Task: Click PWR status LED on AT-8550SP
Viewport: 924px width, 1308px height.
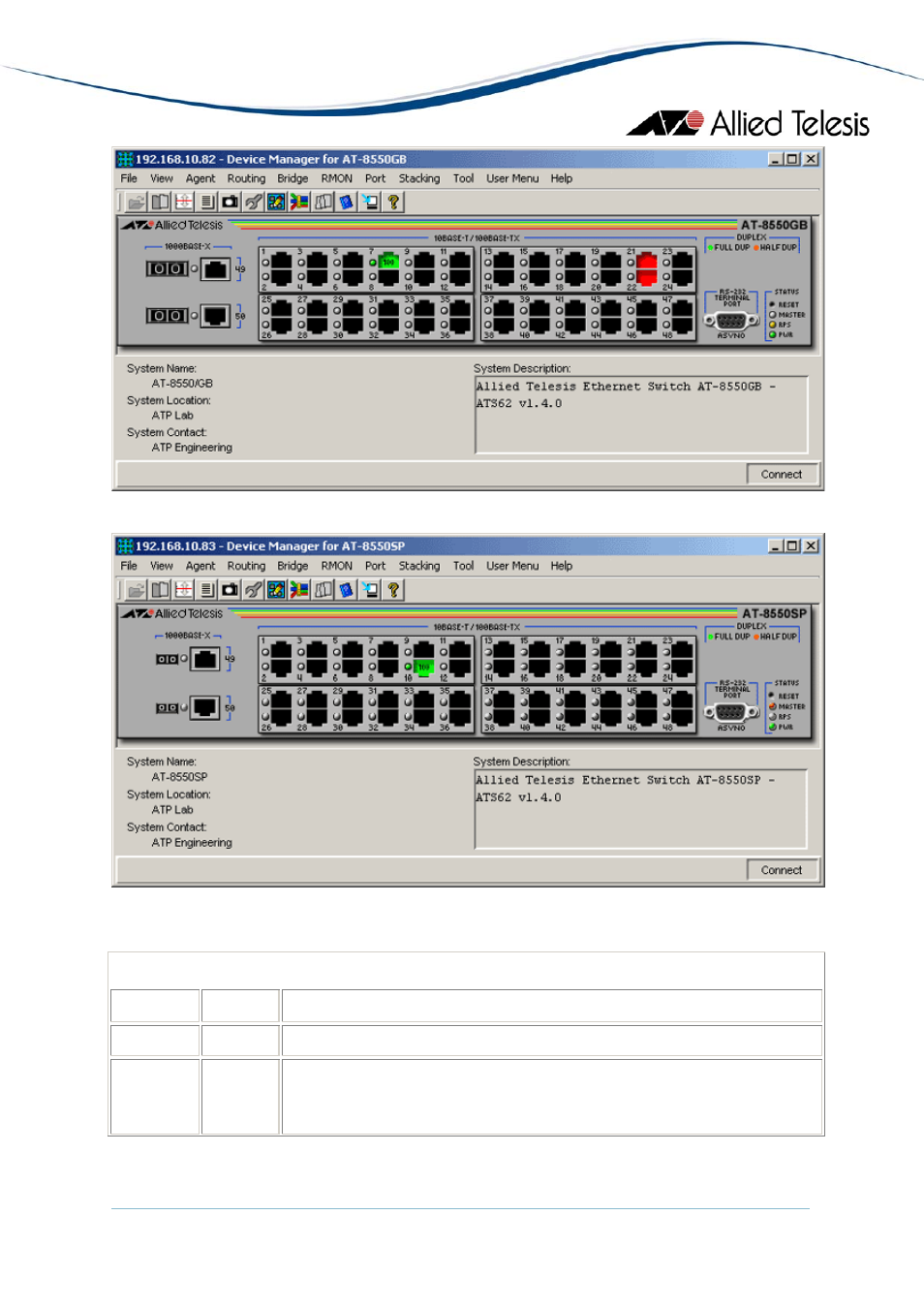Action: coord(772,726)
